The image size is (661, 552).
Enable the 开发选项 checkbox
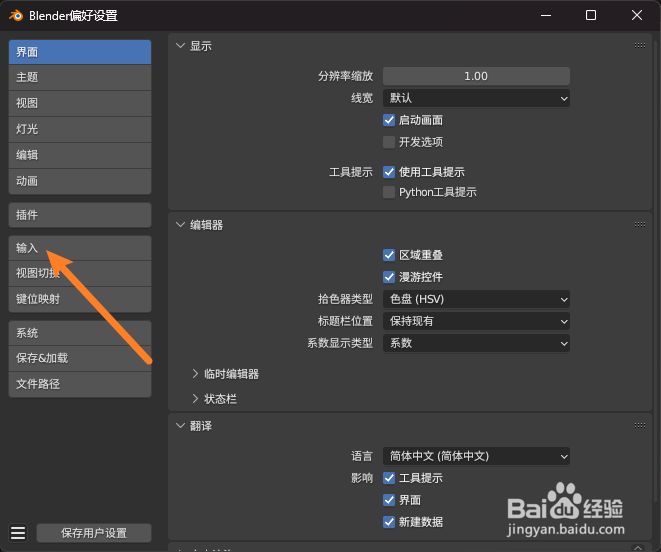(389, 142)
